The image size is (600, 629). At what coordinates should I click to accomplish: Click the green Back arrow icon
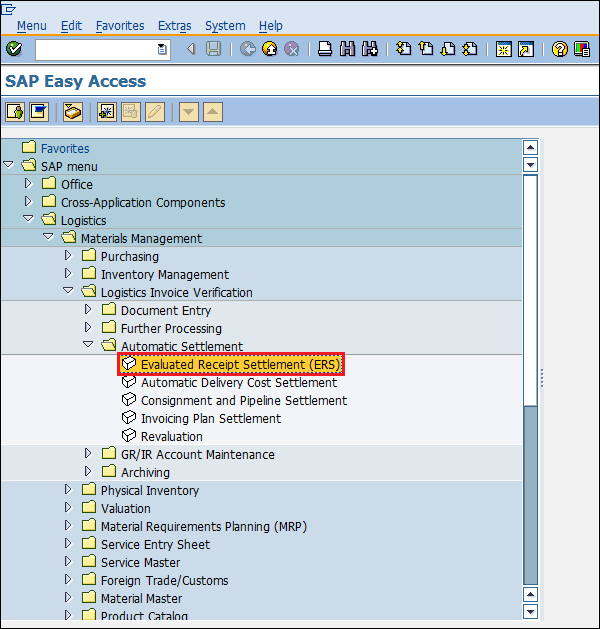point(248,49)
